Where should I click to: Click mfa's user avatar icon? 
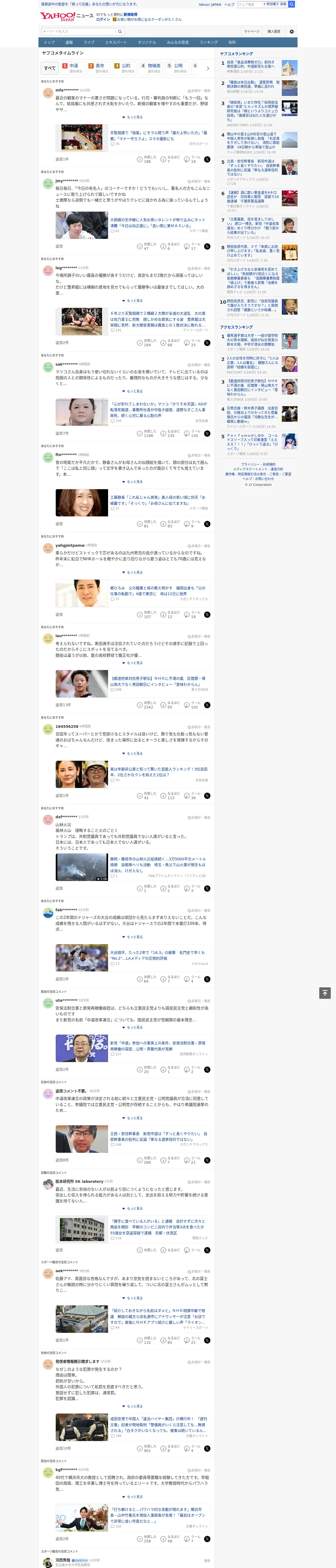coord(48,93)
